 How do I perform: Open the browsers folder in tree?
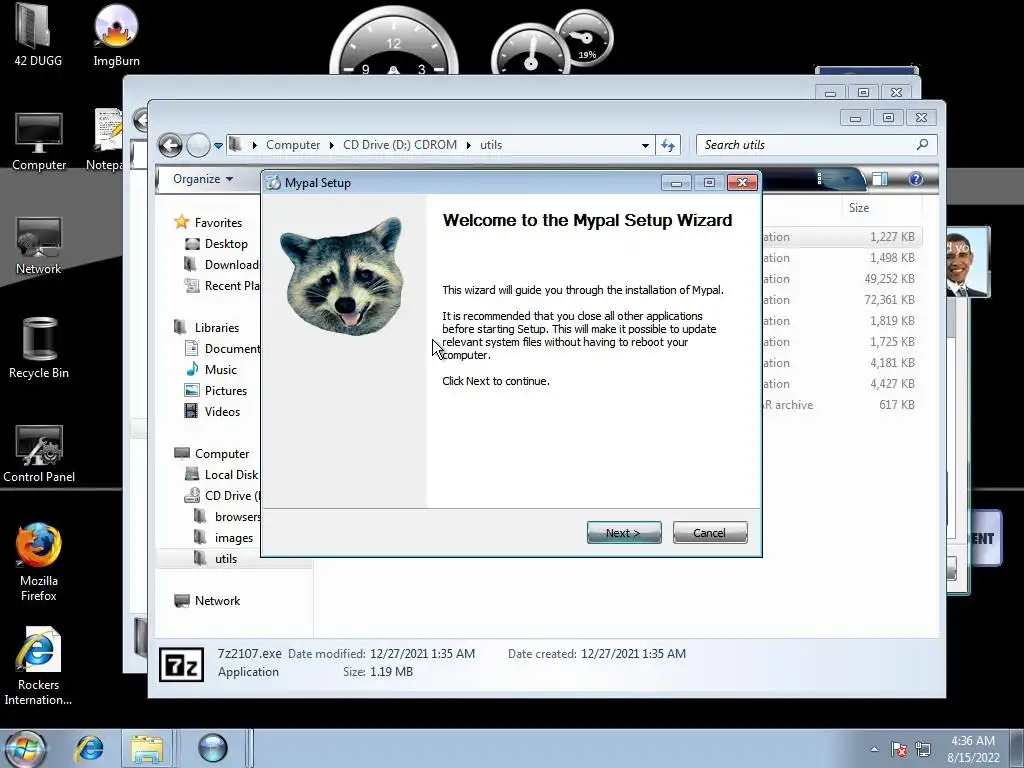coord(228,517)
